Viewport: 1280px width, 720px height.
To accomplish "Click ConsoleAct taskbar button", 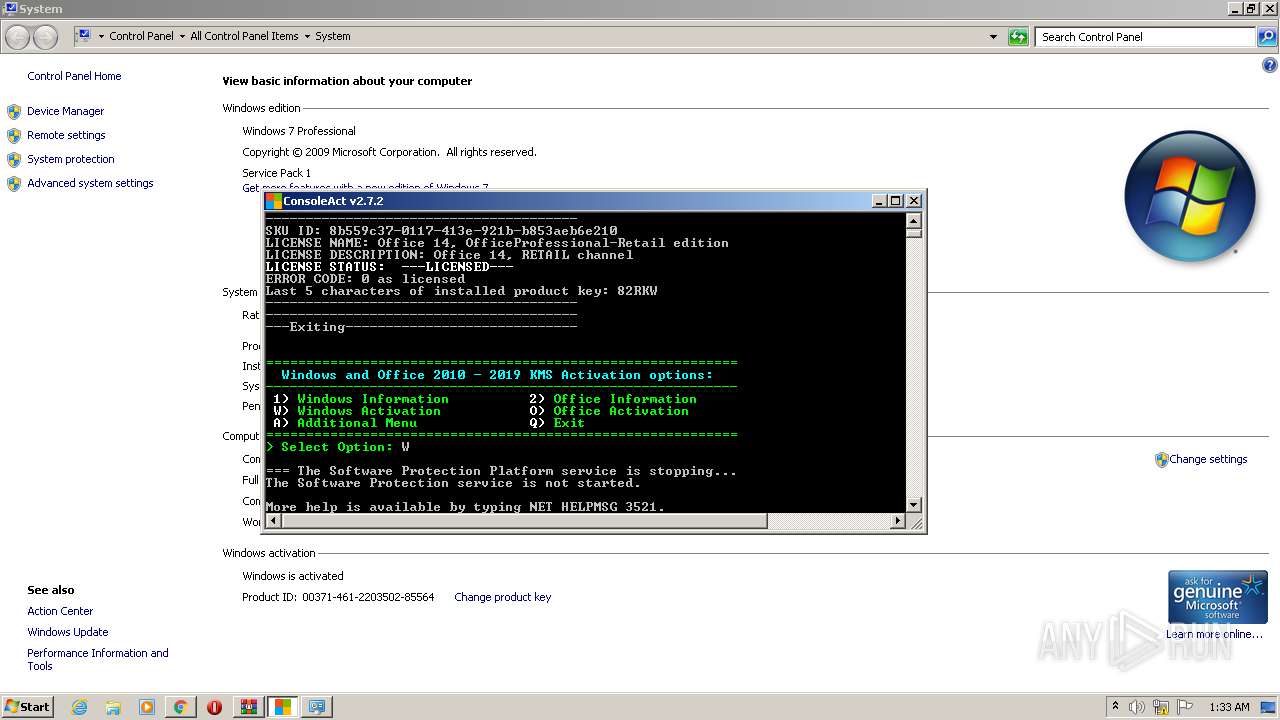I will [283, 707].
